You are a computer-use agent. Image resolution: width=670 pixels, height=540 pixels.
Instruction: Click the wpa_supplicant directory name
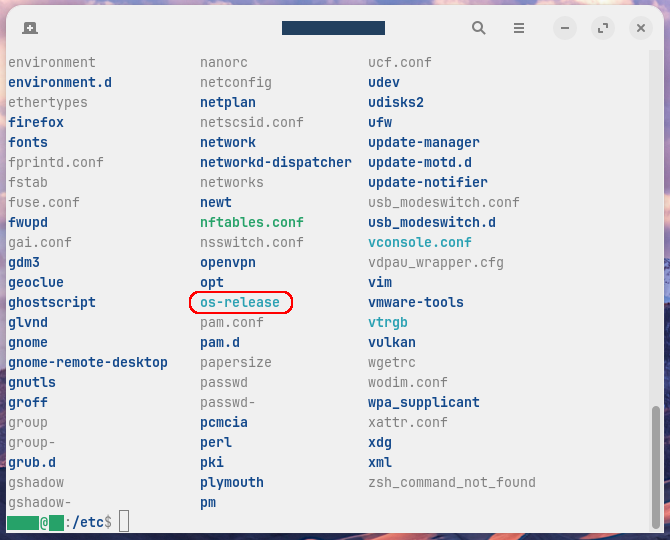coord(423,402)
